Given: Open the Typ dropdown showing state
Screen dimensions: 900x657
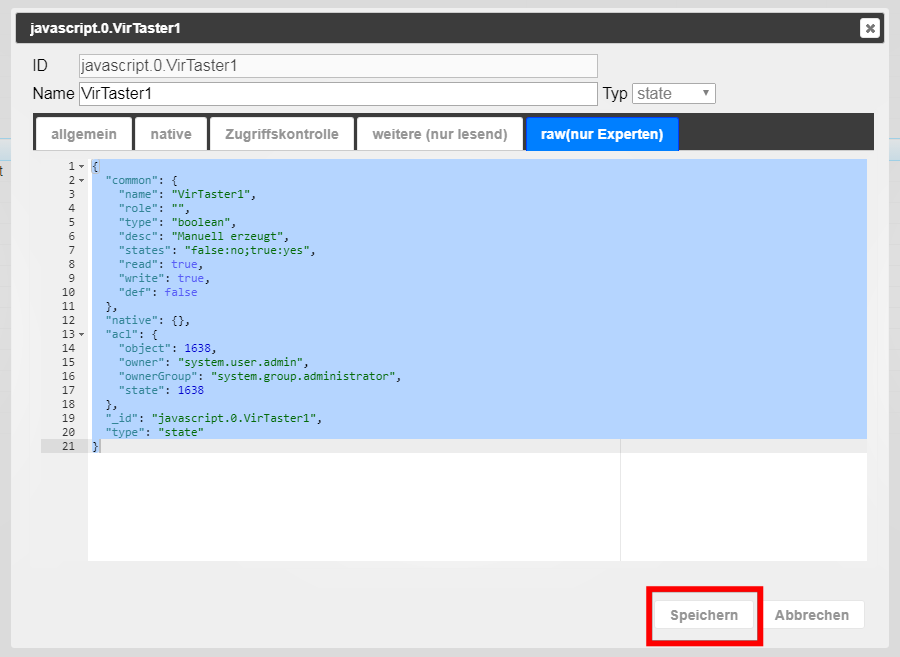Looking at the screenshot, I should coord(674,94).
